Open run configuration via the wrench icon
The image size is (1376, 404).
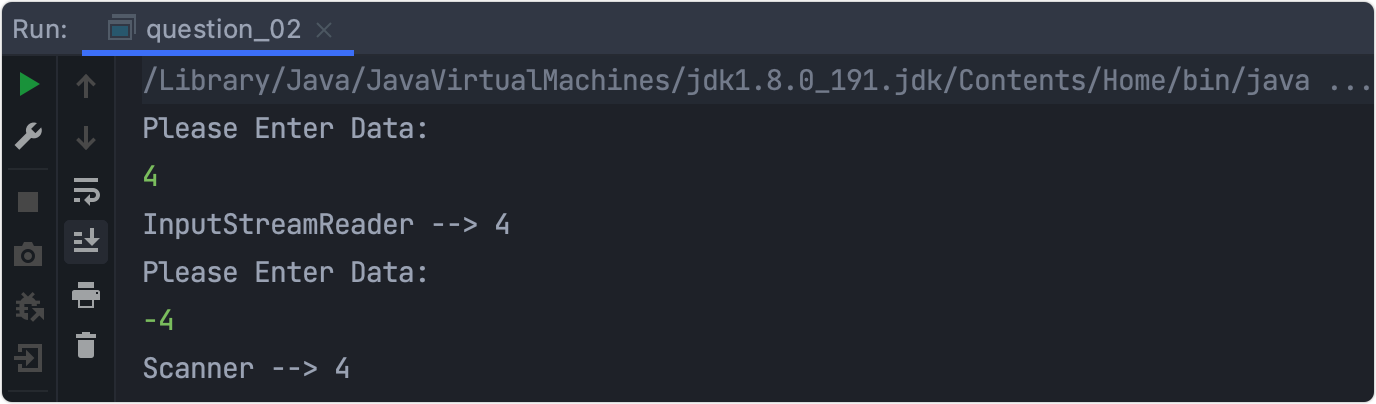pyautogui.click(x=29, y=137)
